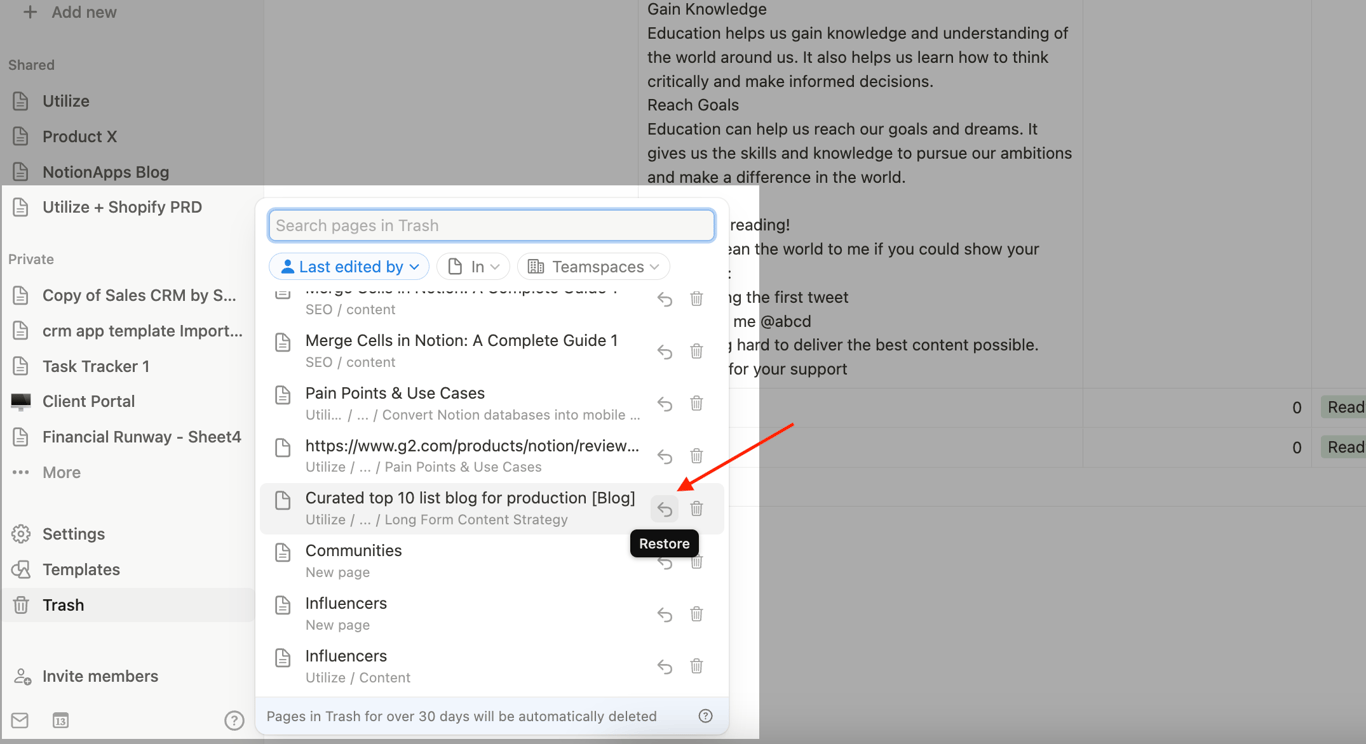This screenshot has height=744, width=1366.
Task: Open Templates using its shapes icon
Action: [x=21, y=569]
